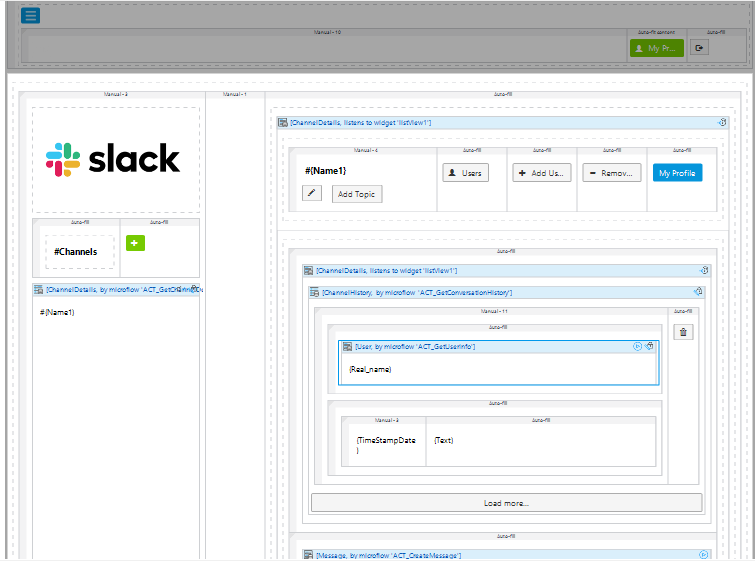The height and width of the screenshot is (561, 755).
Task: Click the Load more... button
Action: (507, 503)
